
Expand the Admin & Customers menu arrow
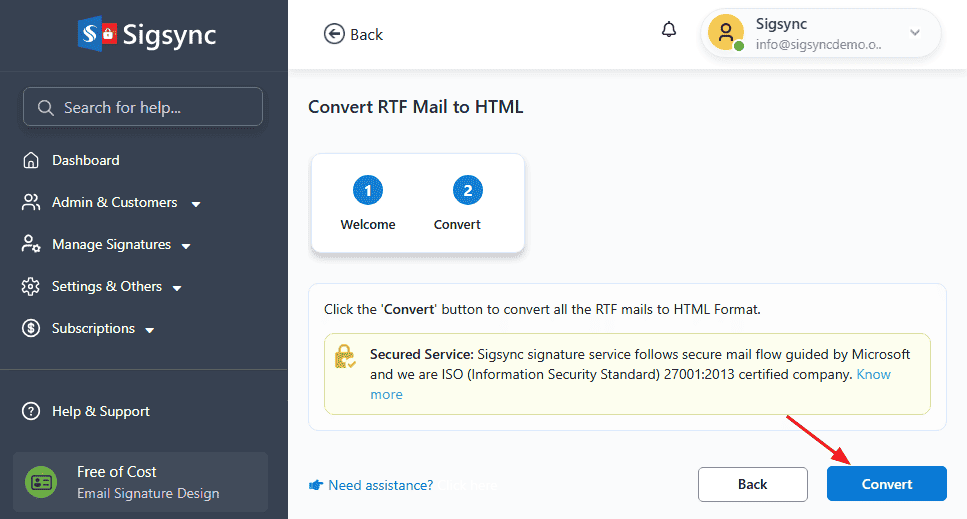(x=196, y=204)
